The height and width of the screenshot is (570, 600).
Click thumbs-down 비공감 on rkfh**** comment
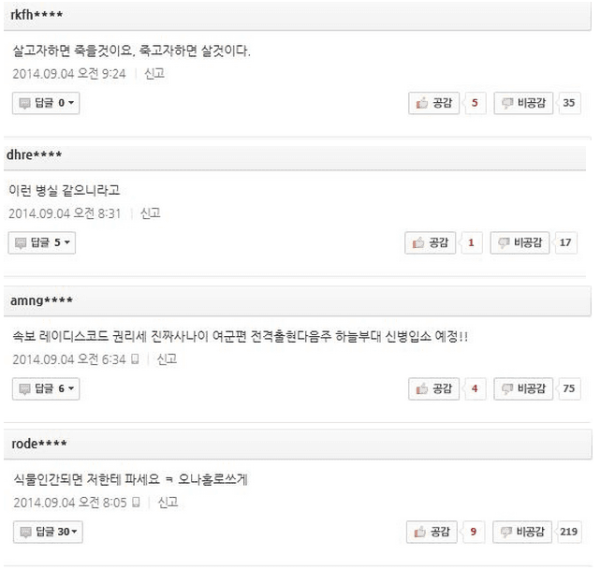coord(523,103)
